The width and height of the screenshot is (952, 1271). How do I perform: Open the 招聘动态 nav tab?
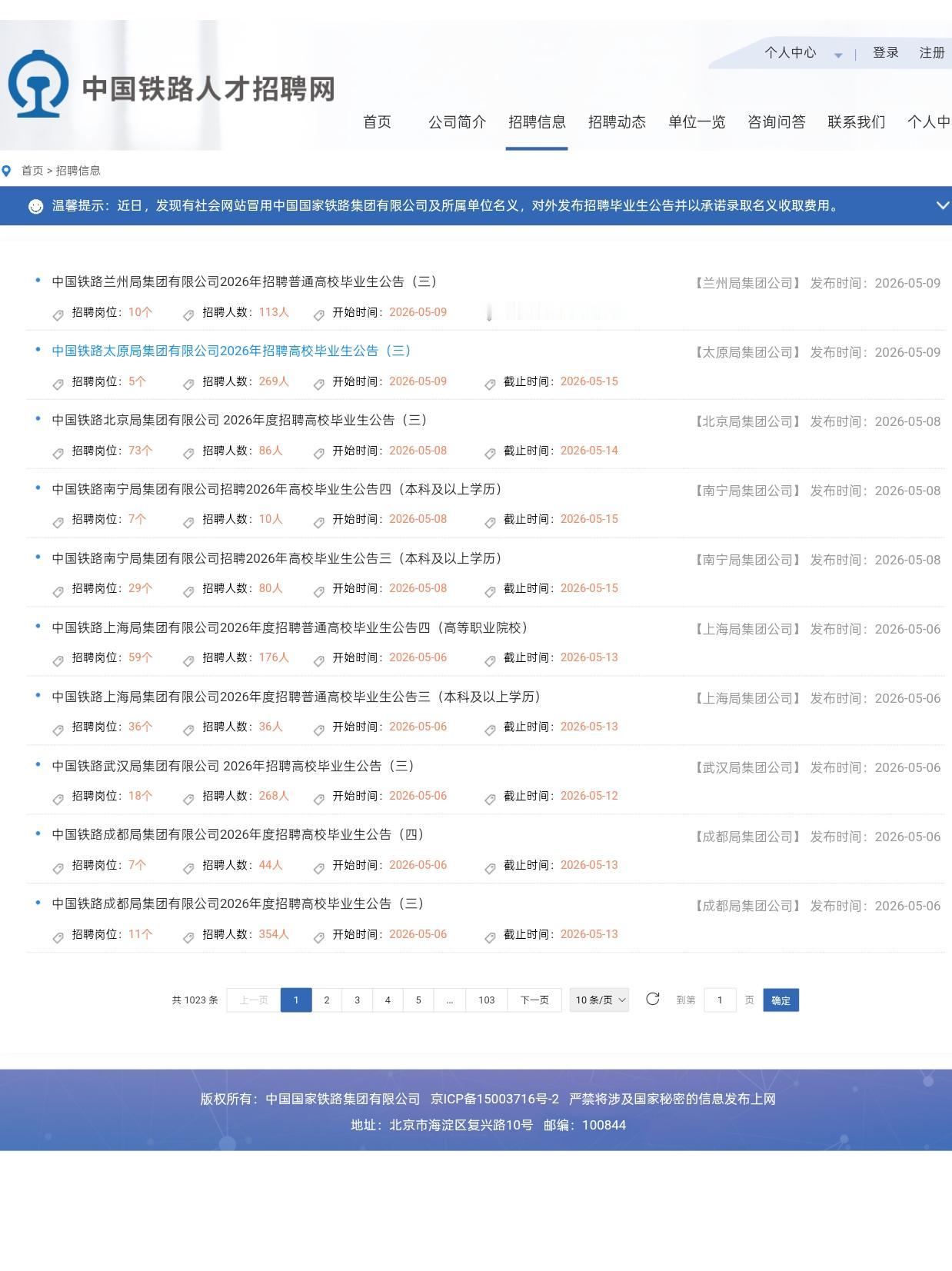[617, 121]
